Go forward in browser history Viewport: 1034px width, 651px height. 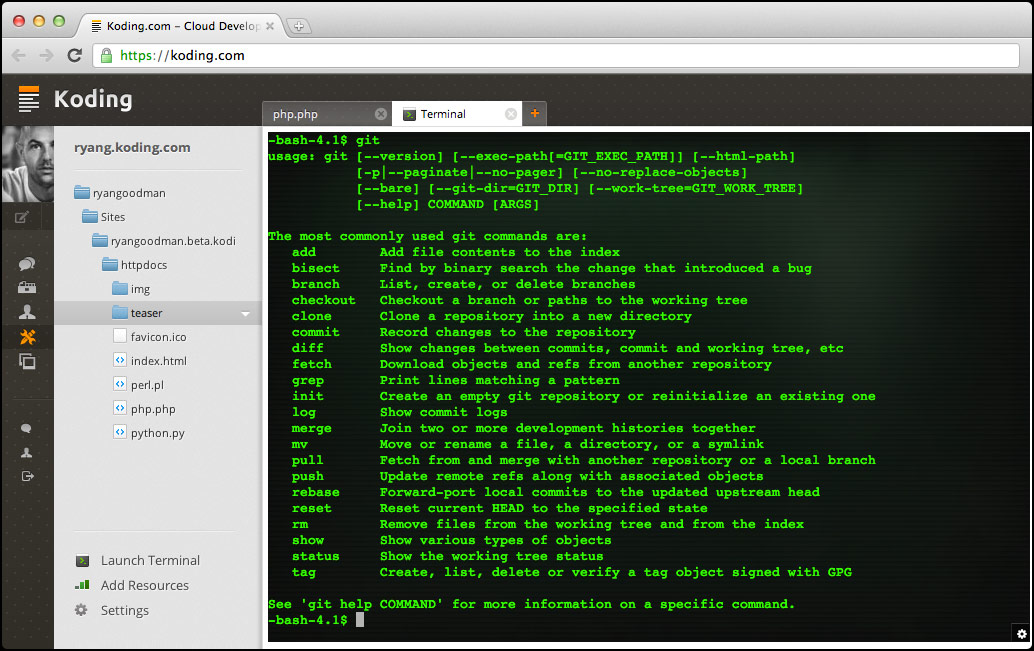46,55
